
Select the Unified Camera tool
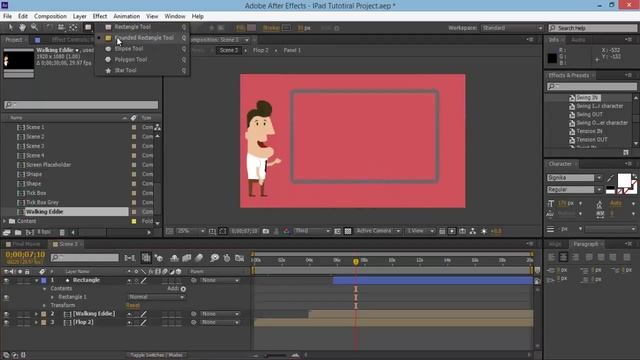tap(61, 27)
